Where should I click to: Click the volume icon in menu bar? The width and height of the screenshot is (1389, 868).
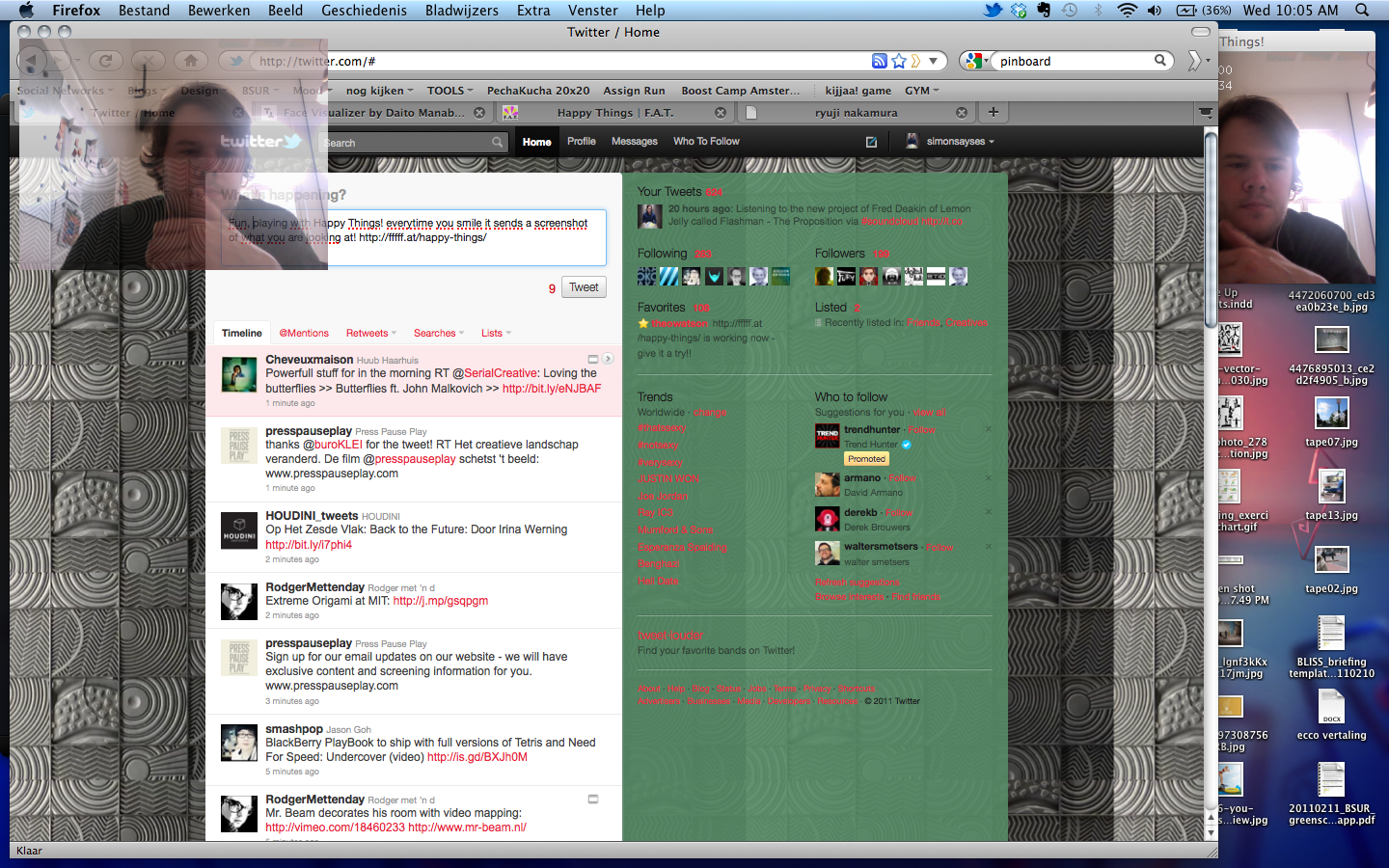(x=1155, y=10)
